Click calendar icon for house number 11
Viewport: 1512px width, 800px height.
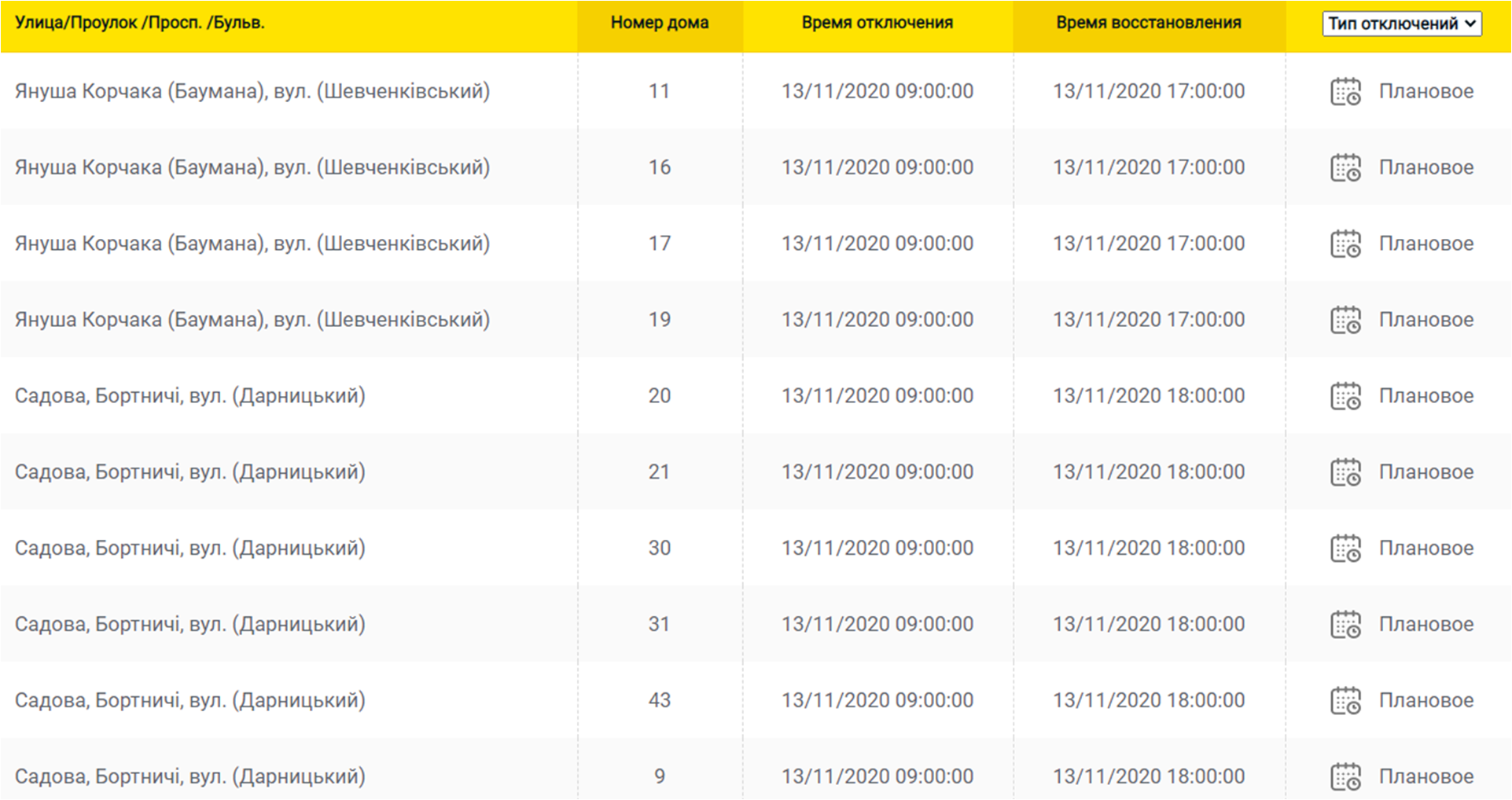click(1345, 92)
